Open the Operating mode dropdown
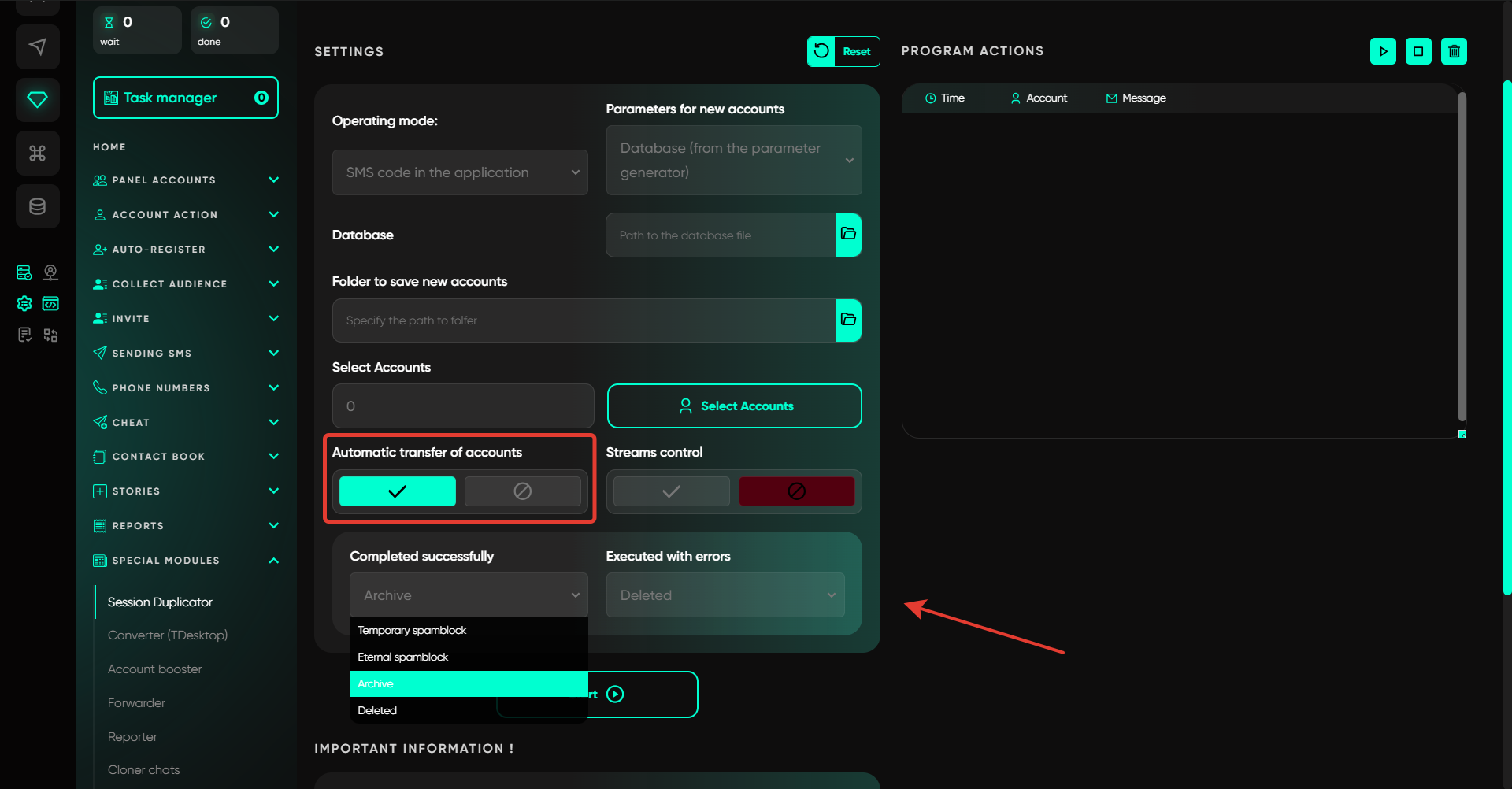 point(460,172)
